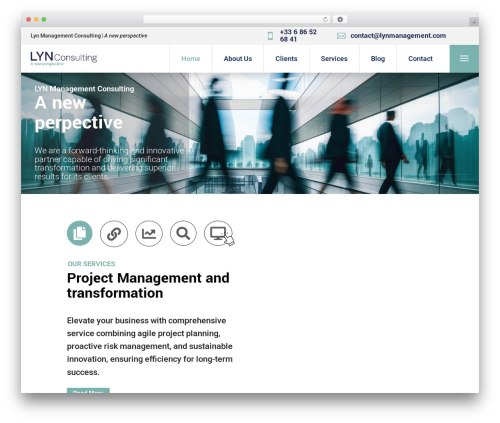This screenshot has height=423, width=500.
Task: Click the 'OUR SERVICES' label
Action: point(91,264)
